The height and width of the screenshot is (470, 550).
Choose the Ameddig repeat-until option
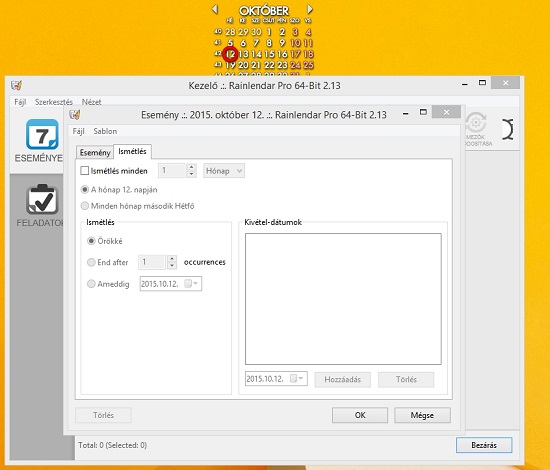click(91, 284)
